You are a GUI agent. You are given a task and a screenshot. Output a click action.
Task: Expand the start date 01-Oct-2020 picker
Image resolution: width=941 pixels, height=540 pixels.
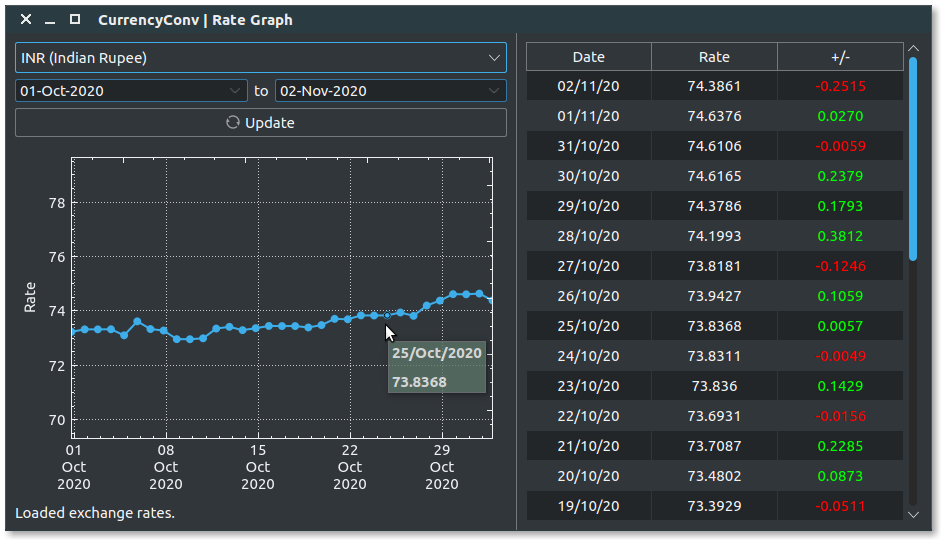click(x=234, y=91)
